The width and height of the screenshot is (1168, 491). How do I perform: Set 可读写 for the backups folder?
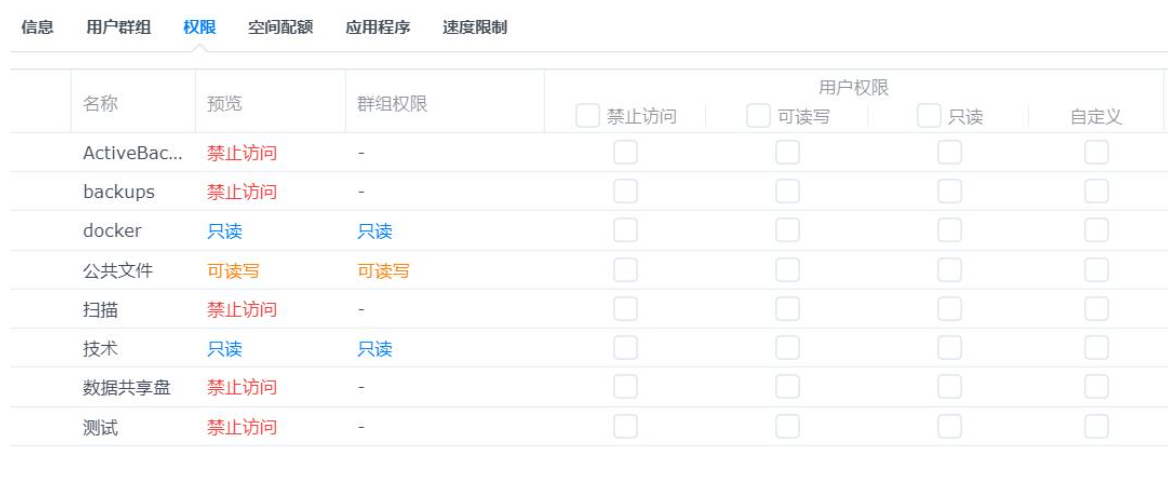pos(788,192)
